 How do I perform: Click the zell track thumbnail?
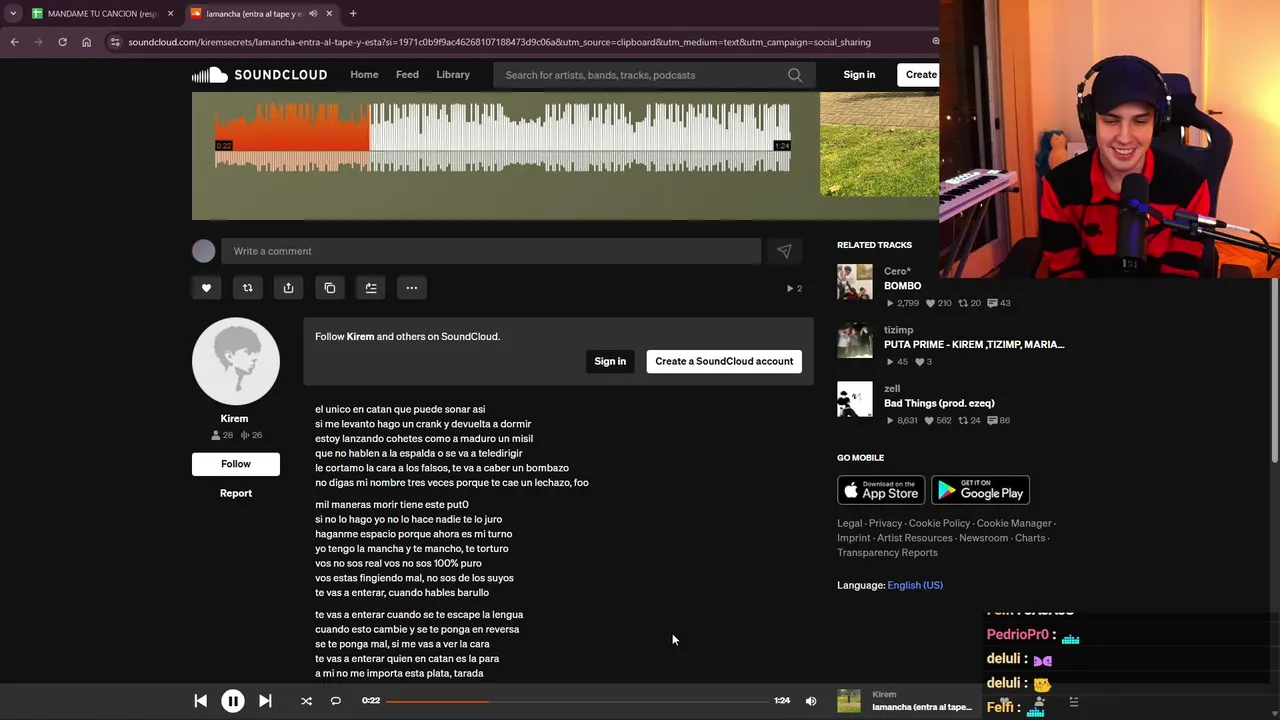pyautogui.click(x=855, y=399)
